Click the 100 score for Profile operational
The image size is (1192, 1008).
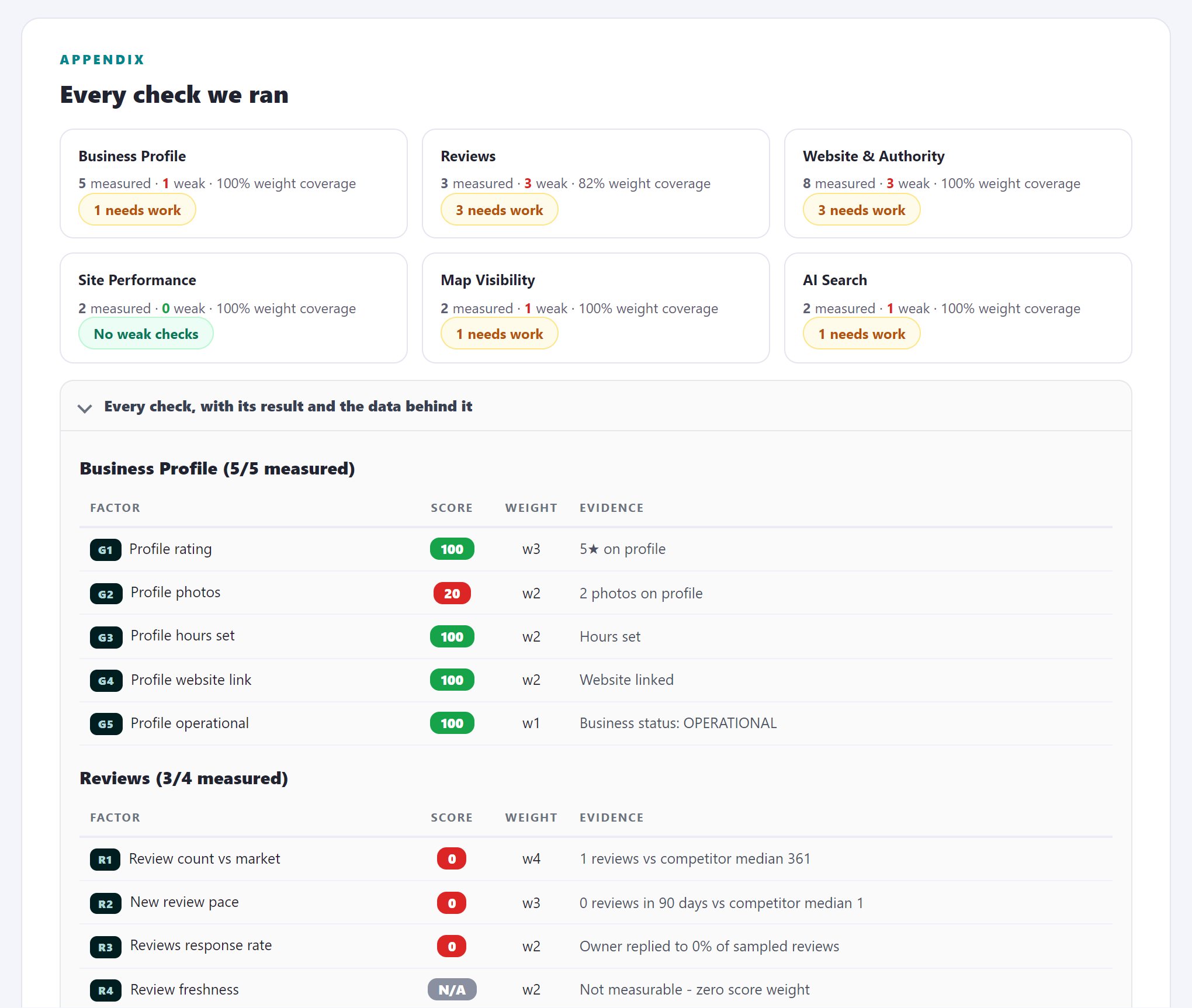point(452,723)
